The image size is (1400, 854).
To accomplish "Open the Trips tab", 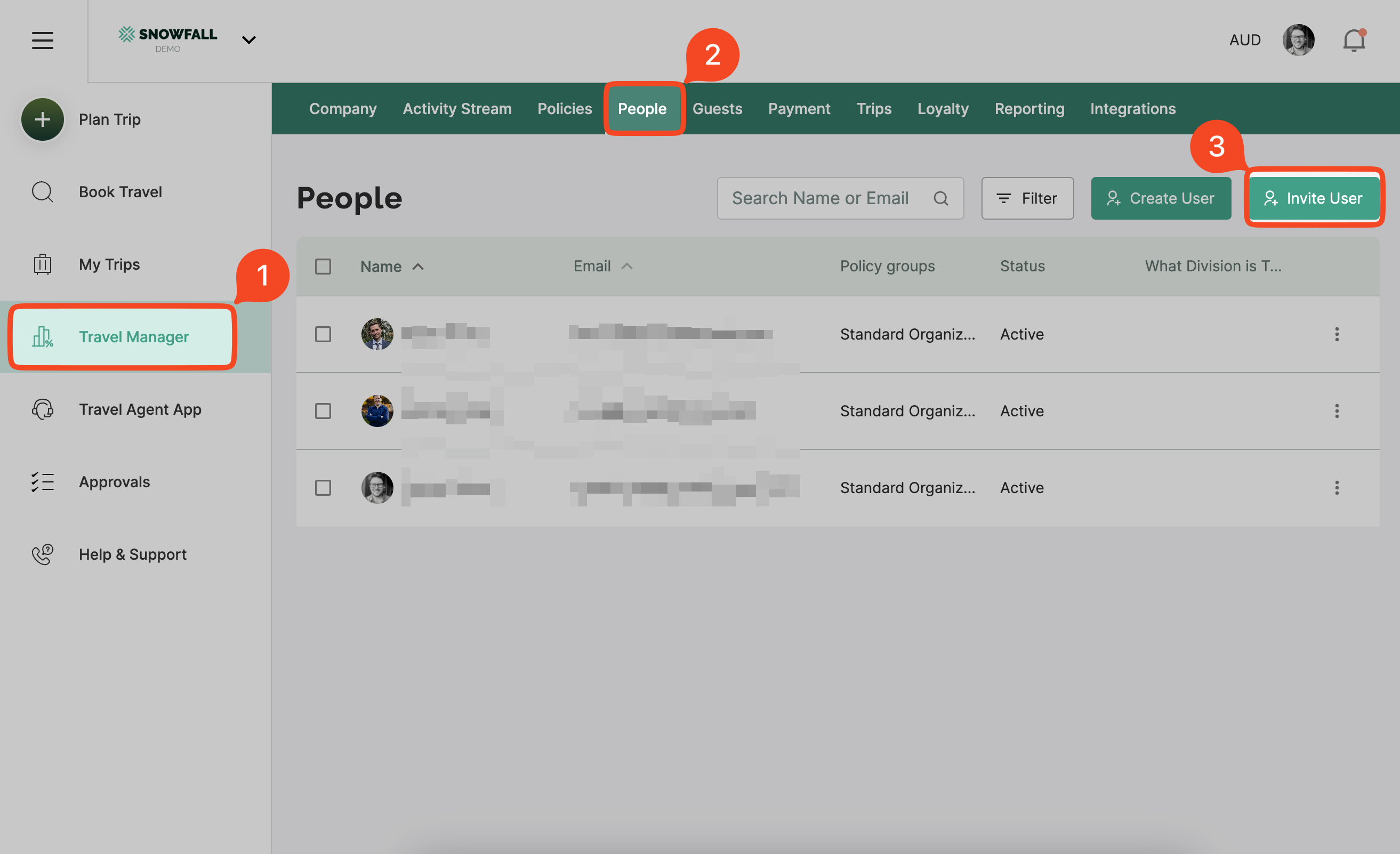I will (x=874, y=109).
